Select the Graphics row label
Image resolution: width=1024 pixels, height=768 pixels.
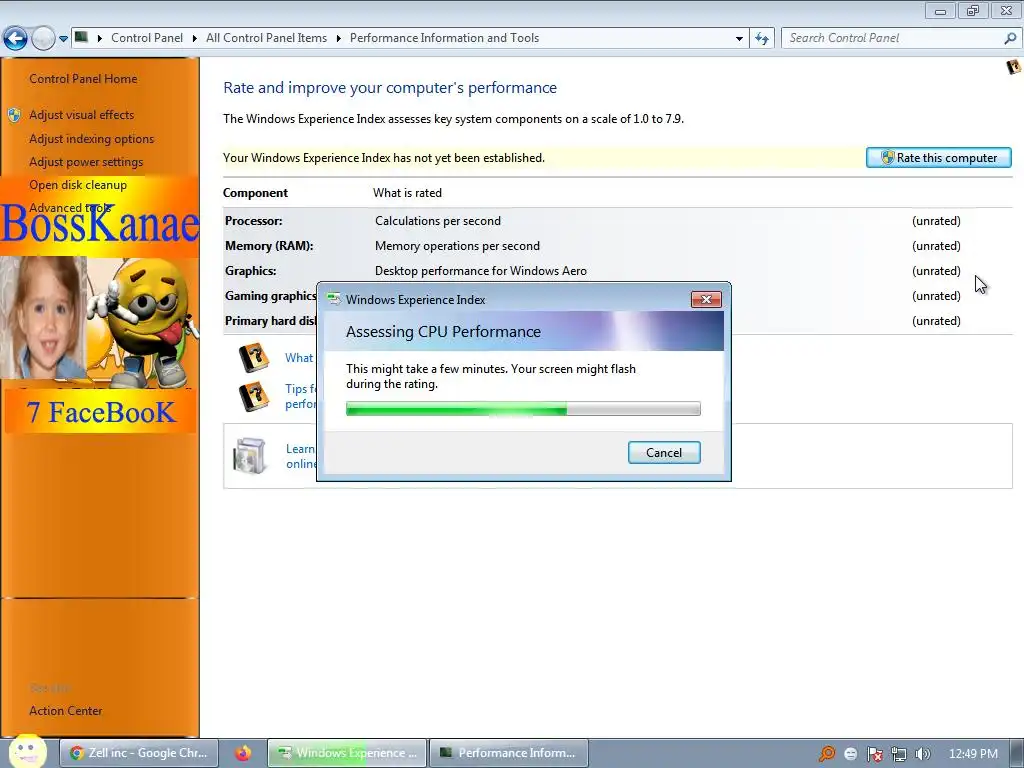coord(251,270)
